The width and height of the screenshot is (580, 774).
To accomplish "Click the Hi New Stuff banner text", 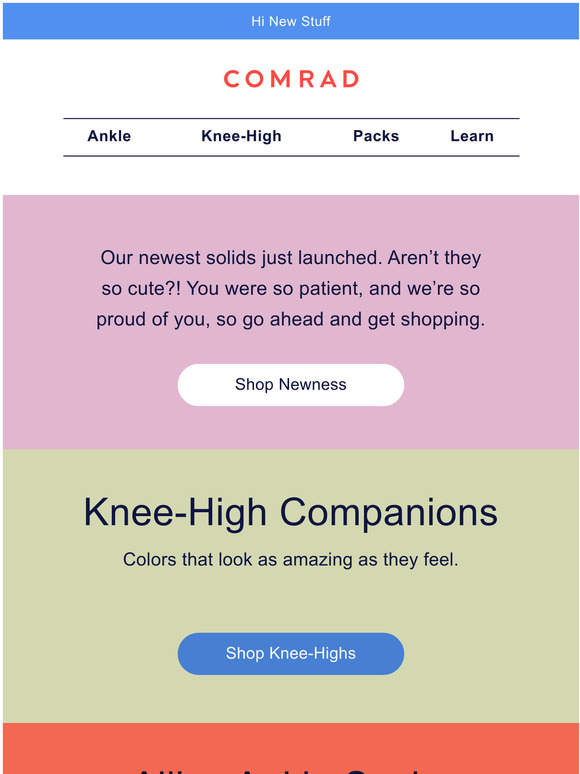I will coord(291,21).
